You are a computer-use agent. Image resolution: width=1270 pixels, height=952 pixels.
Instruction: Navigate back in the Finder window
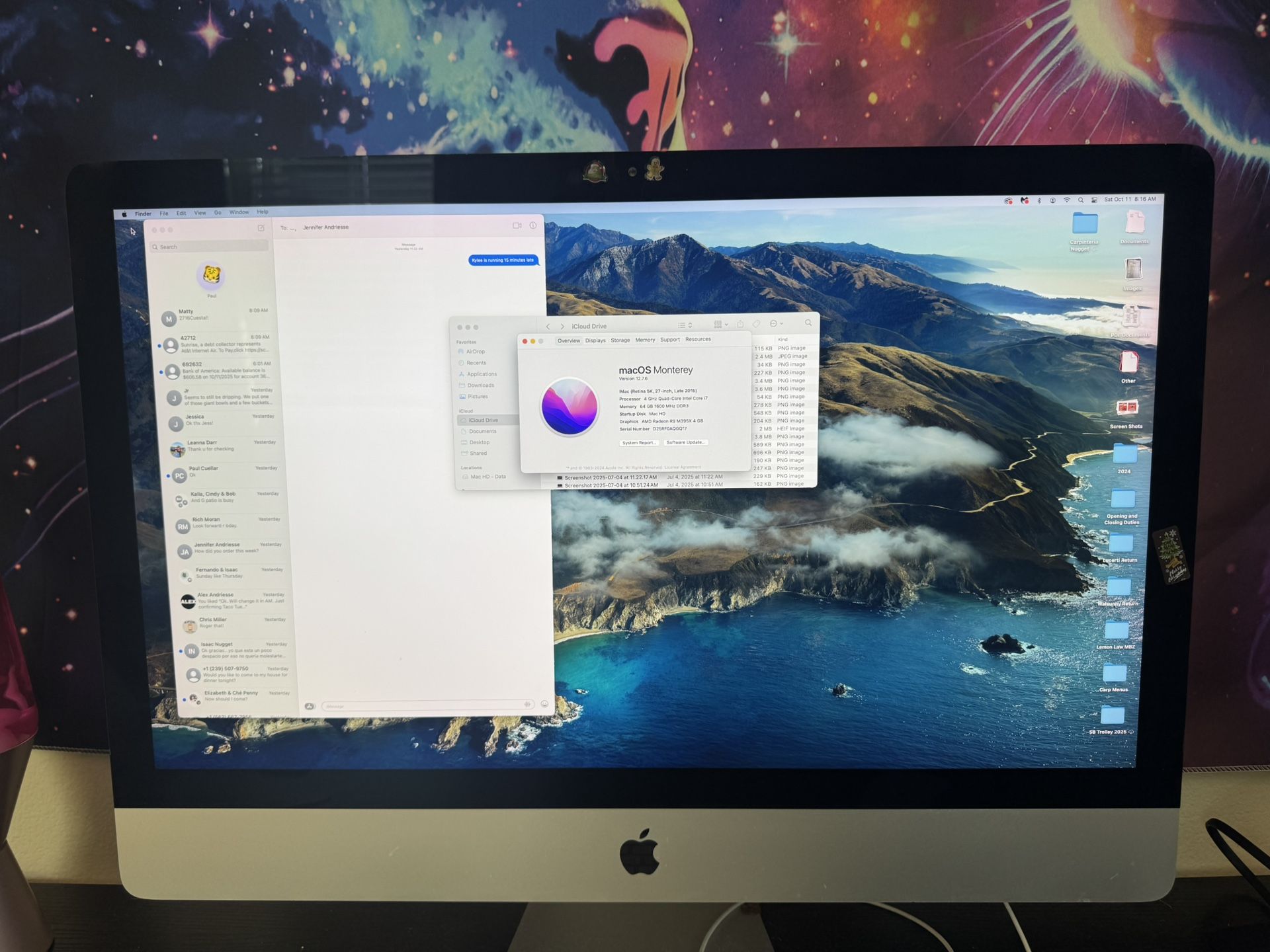pos(548,326)
